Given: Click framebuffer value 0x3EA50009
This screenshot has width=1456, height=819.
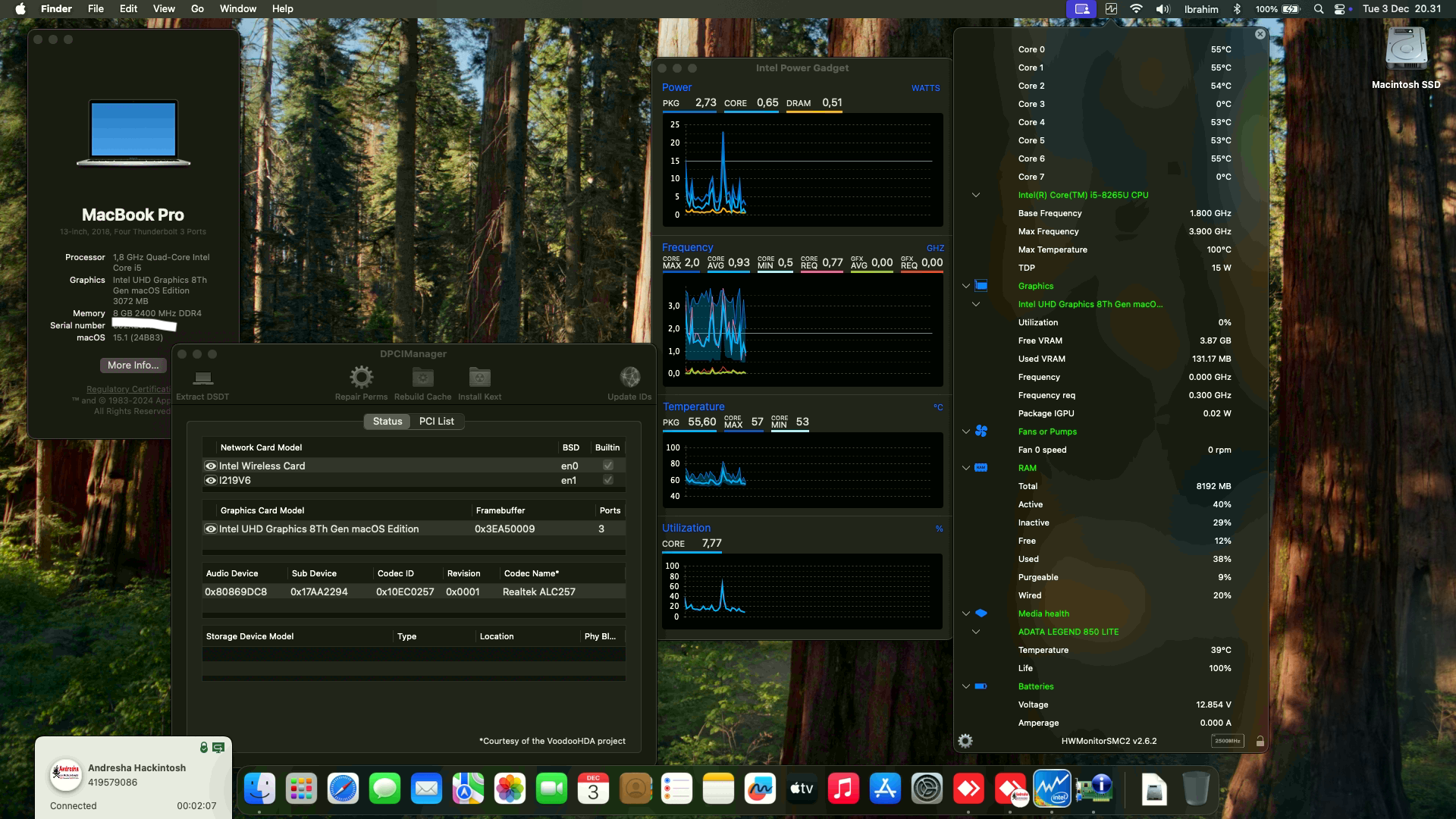Looking at the screenshot, I should pyautogui.click(x=504, y=529).
